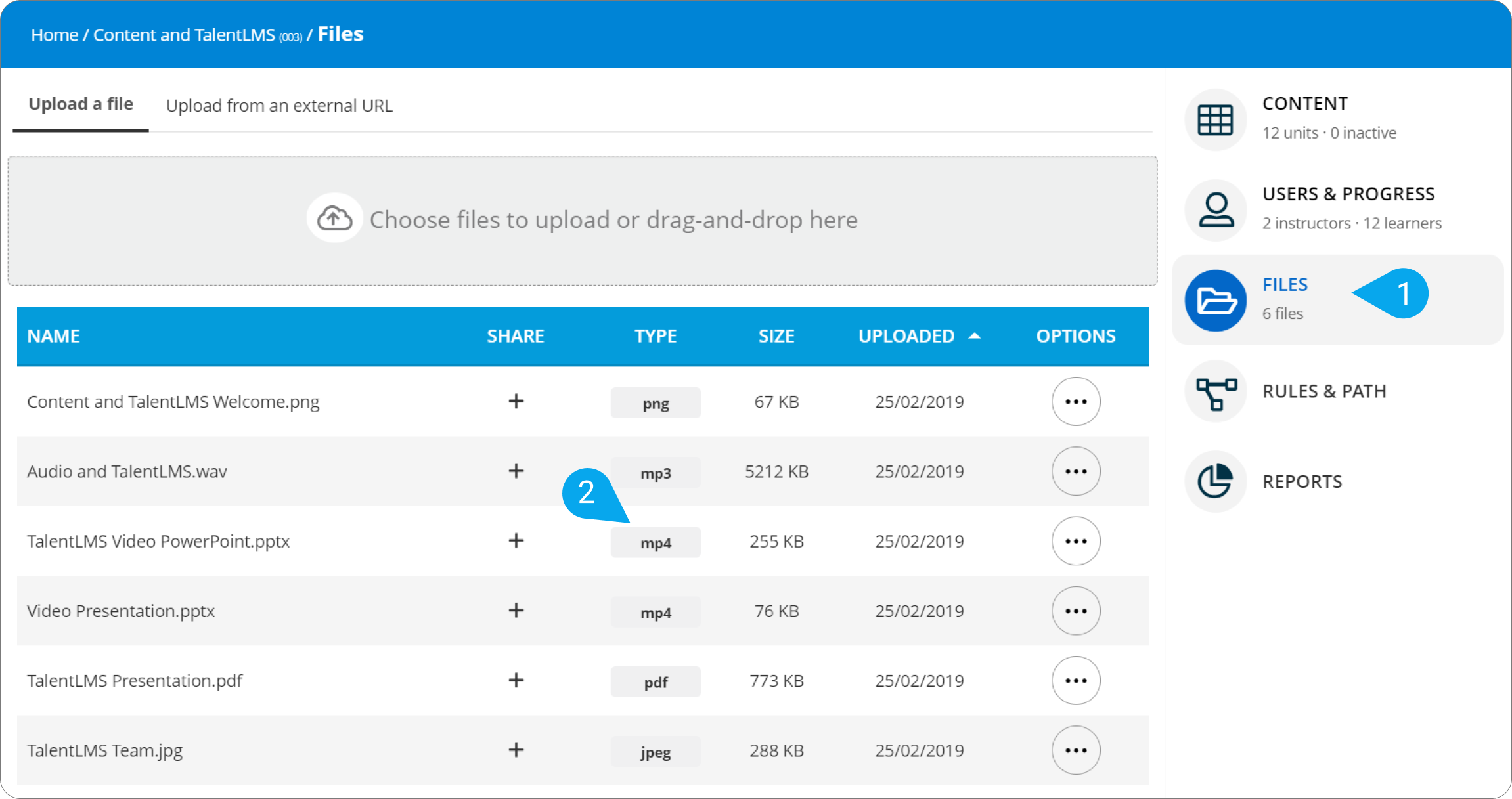This screenshot has width=1512, height=799.
Task: Open the Rules & Path icon
Action: coord(1215,391)
